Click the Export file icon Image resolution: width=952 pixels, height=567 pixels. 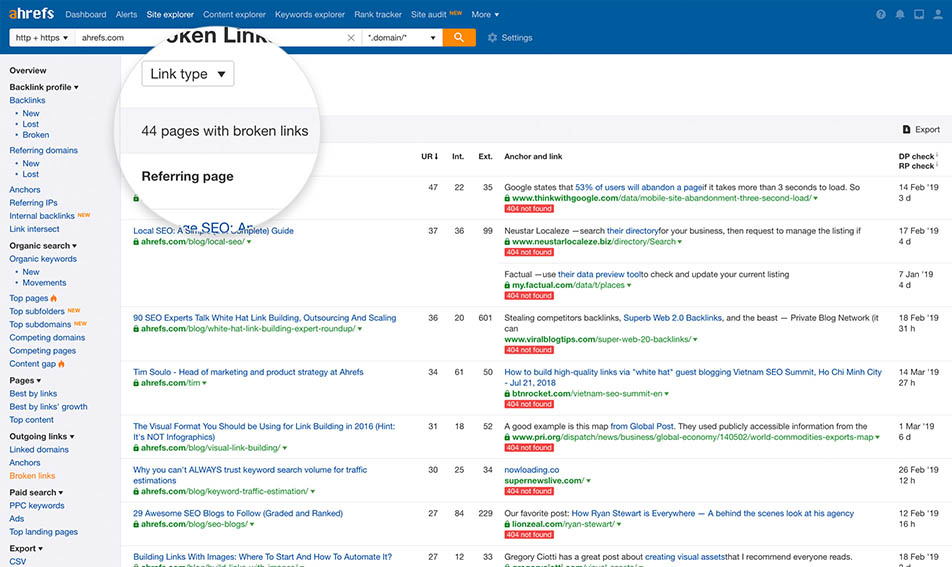(x=906, y=129)
